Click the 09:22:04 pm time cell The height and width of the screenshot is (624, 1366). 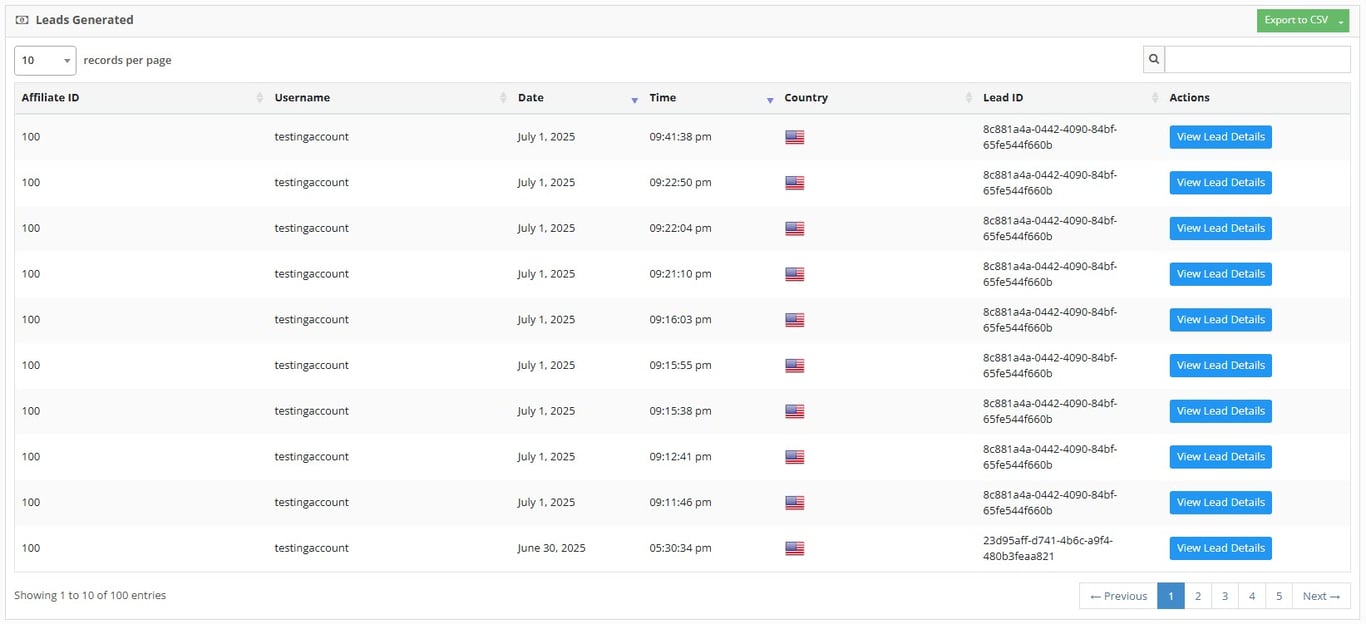point(680,228)
